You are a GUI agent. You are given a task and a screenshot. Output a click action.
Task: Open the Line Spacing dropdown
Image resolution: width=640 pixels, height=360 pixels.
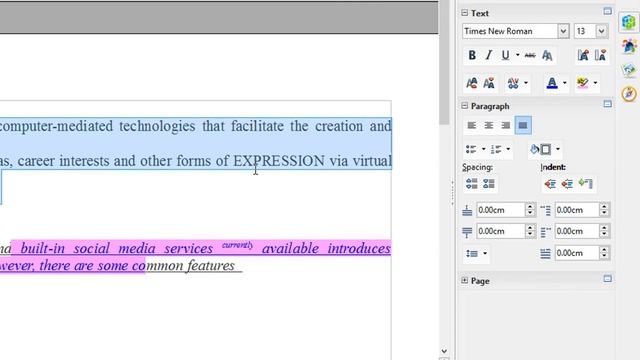pyautogui.click(x=476, y=253)
